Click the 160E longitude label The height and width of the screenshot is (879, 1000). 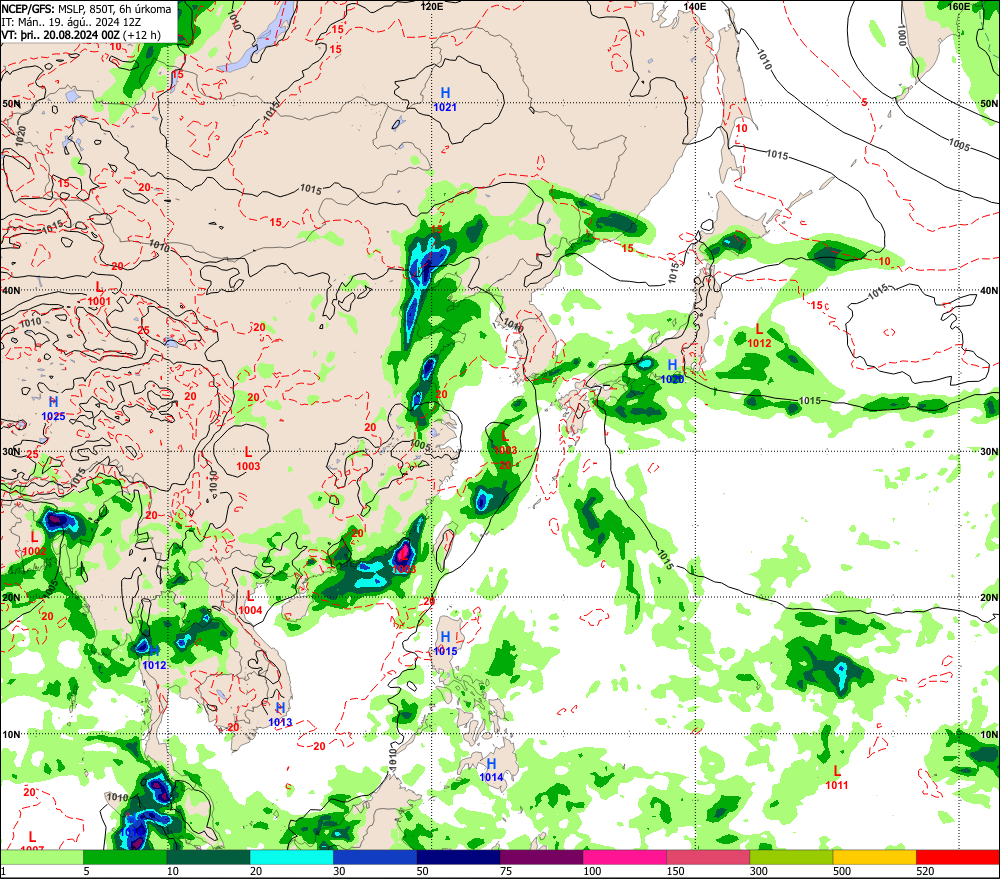tap(959, 6)
